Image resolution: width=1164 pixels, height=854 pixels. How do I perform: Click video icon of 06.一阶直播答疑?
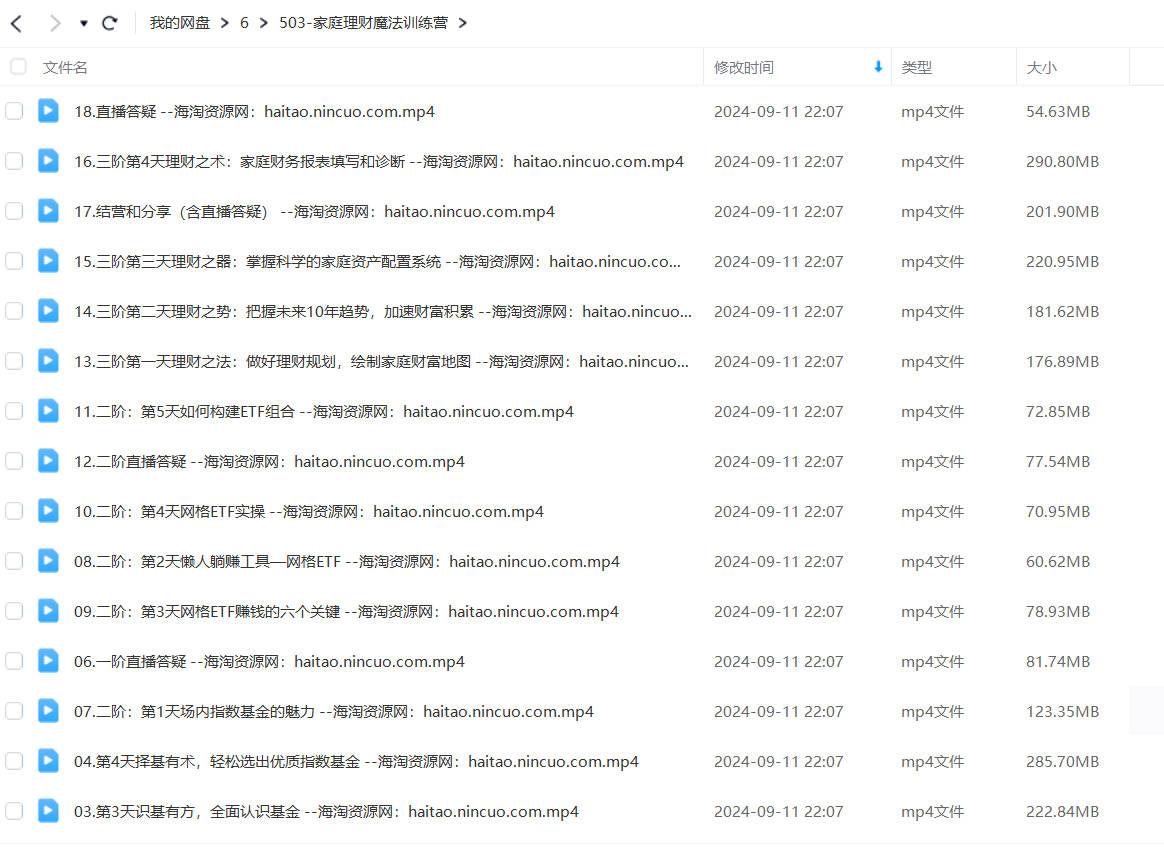coord(48,661)
